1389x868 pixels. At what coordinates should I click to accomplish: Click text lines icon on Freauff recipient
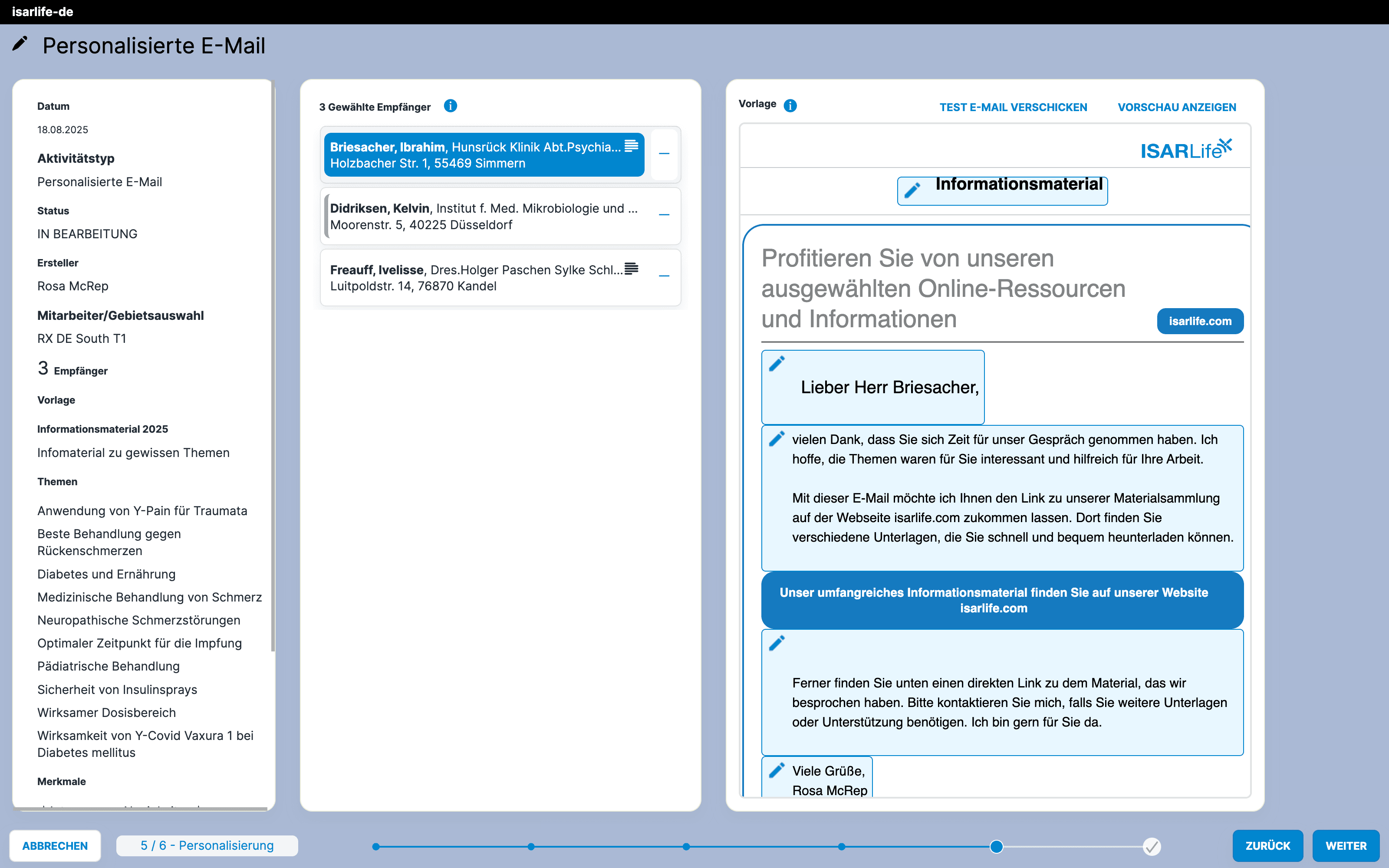coord(632,269)
